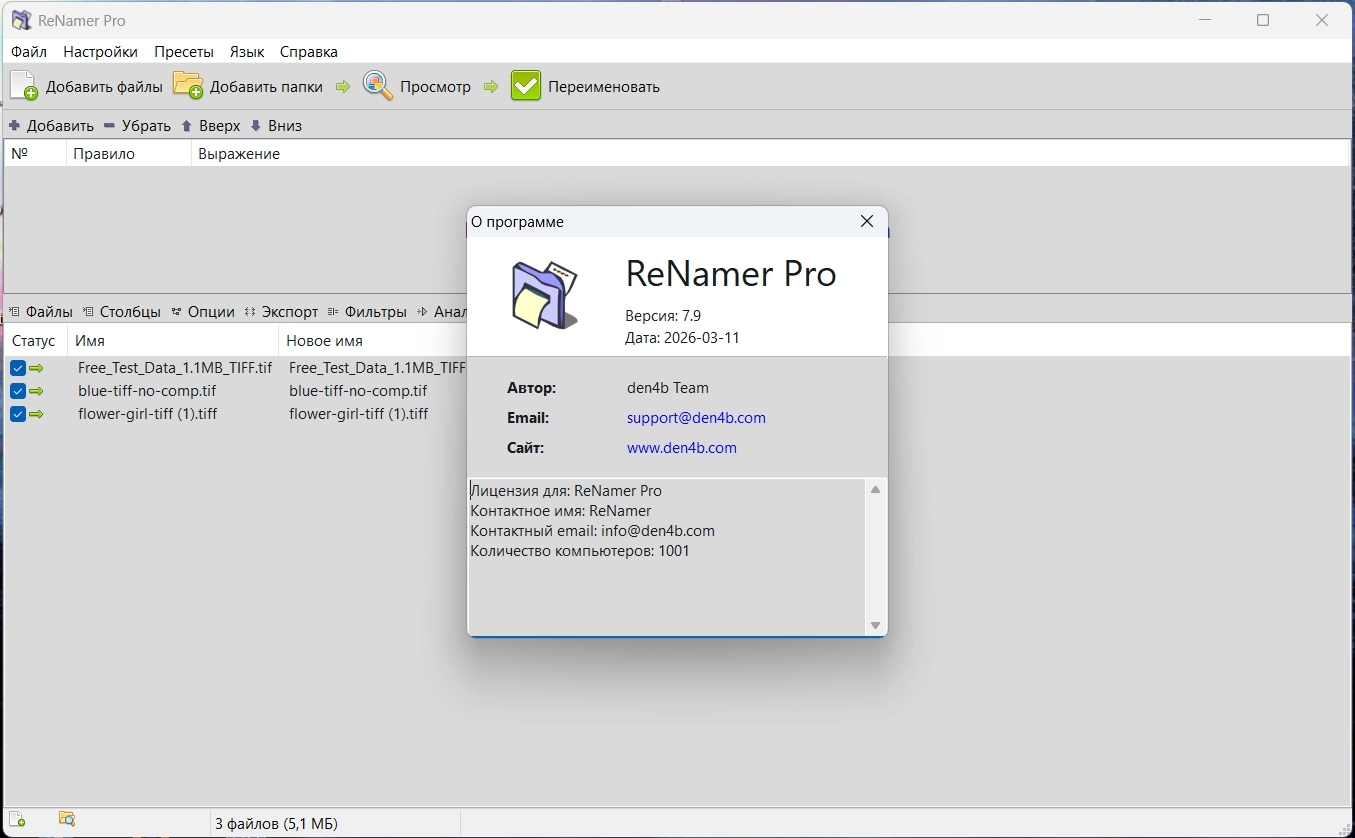1355x838 pixels.
Task: Select the file blue-tiff-no-comp.tif in the Имя column
Action: [147, 391]
